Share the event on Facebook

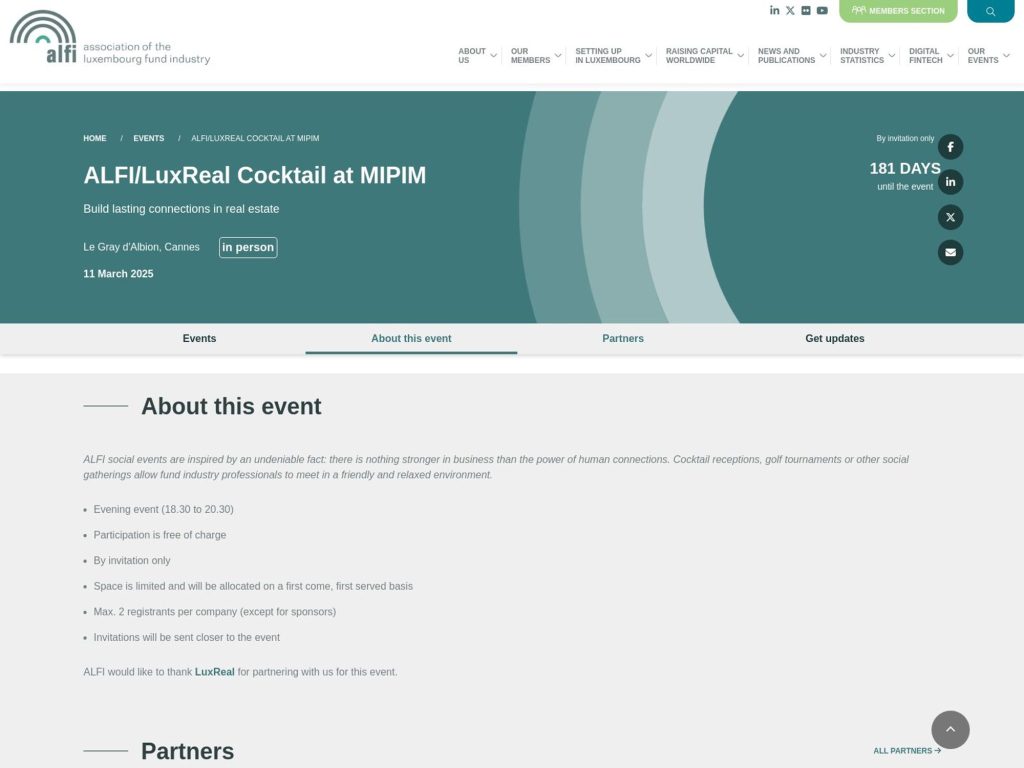click(949, 146)
